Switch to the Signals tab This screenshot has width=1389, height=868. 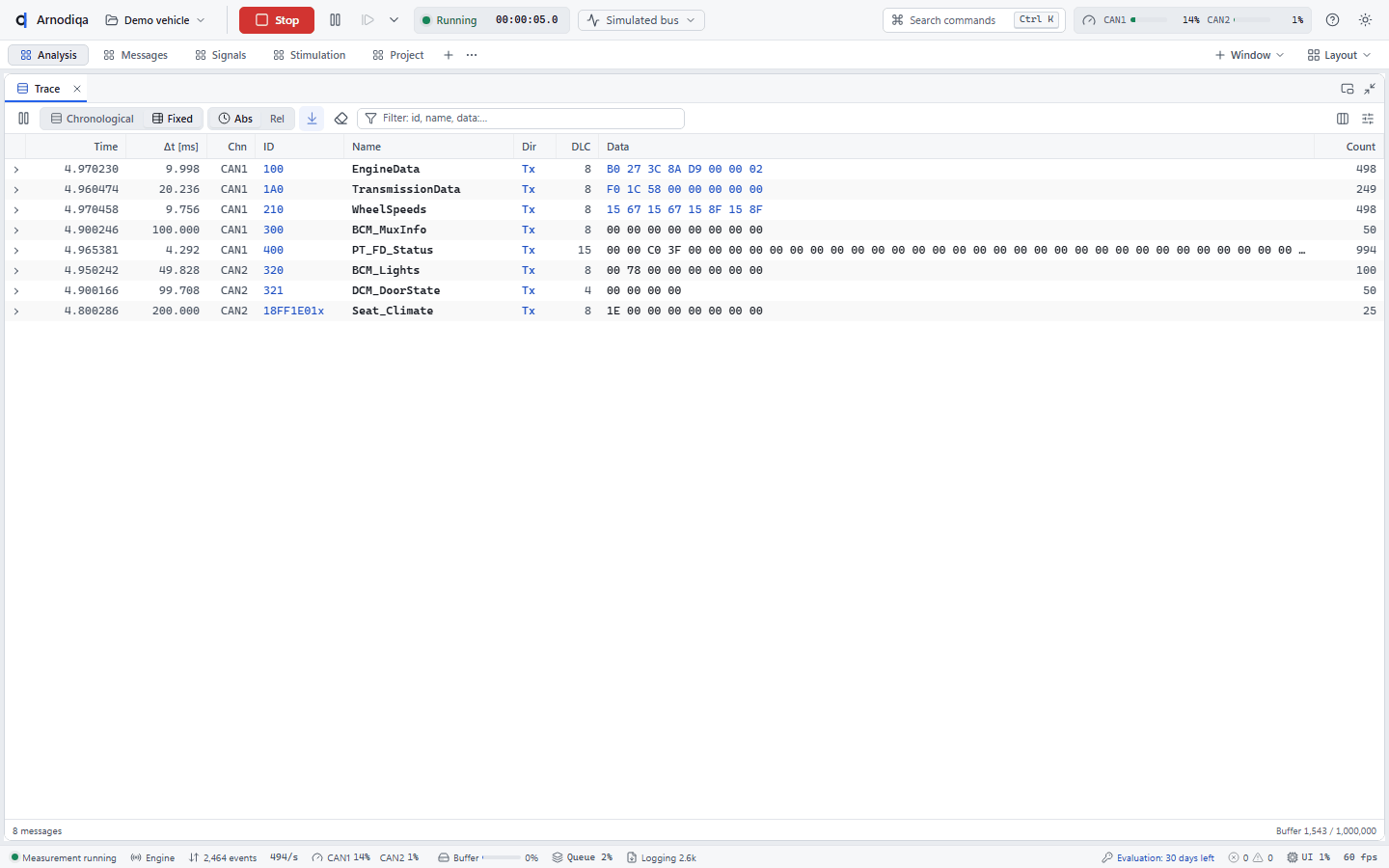221,55
